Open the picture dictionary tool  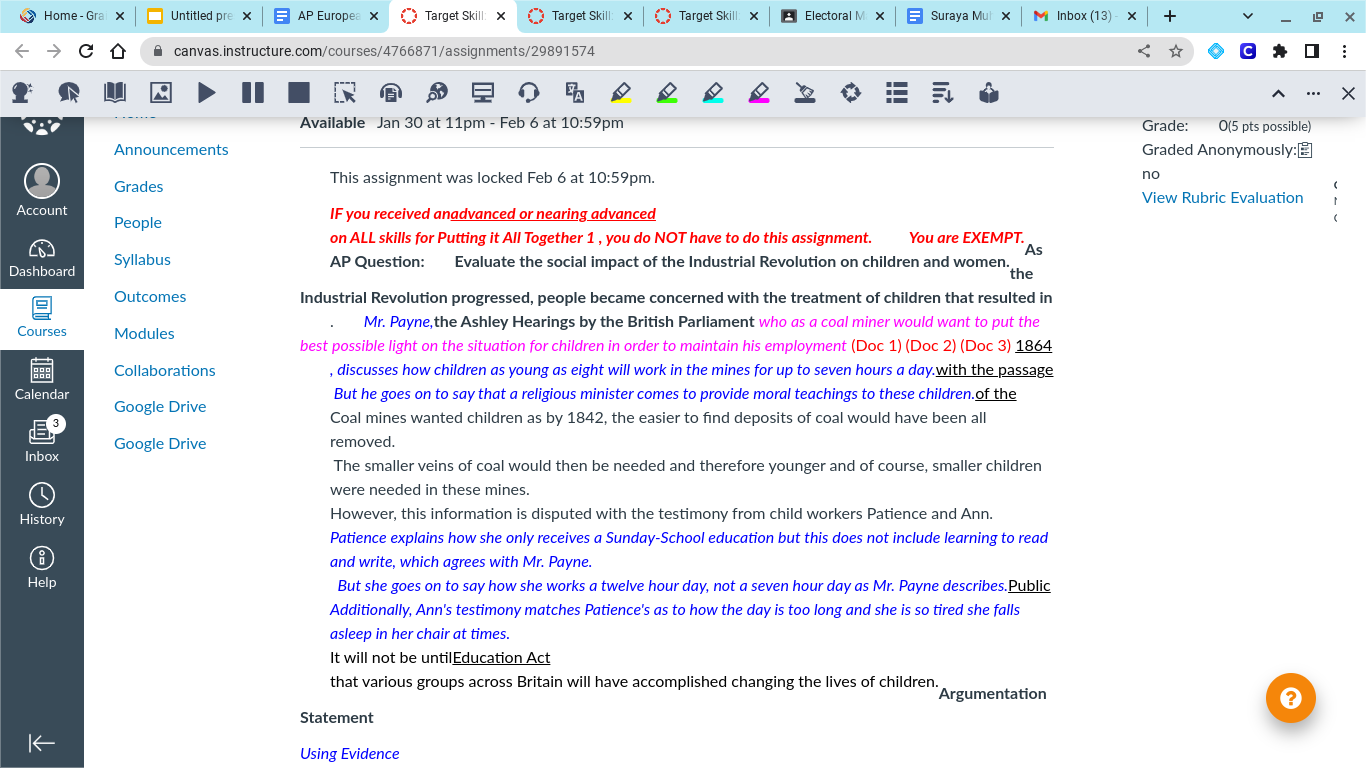pyautogui.click(x=161, y=92)
